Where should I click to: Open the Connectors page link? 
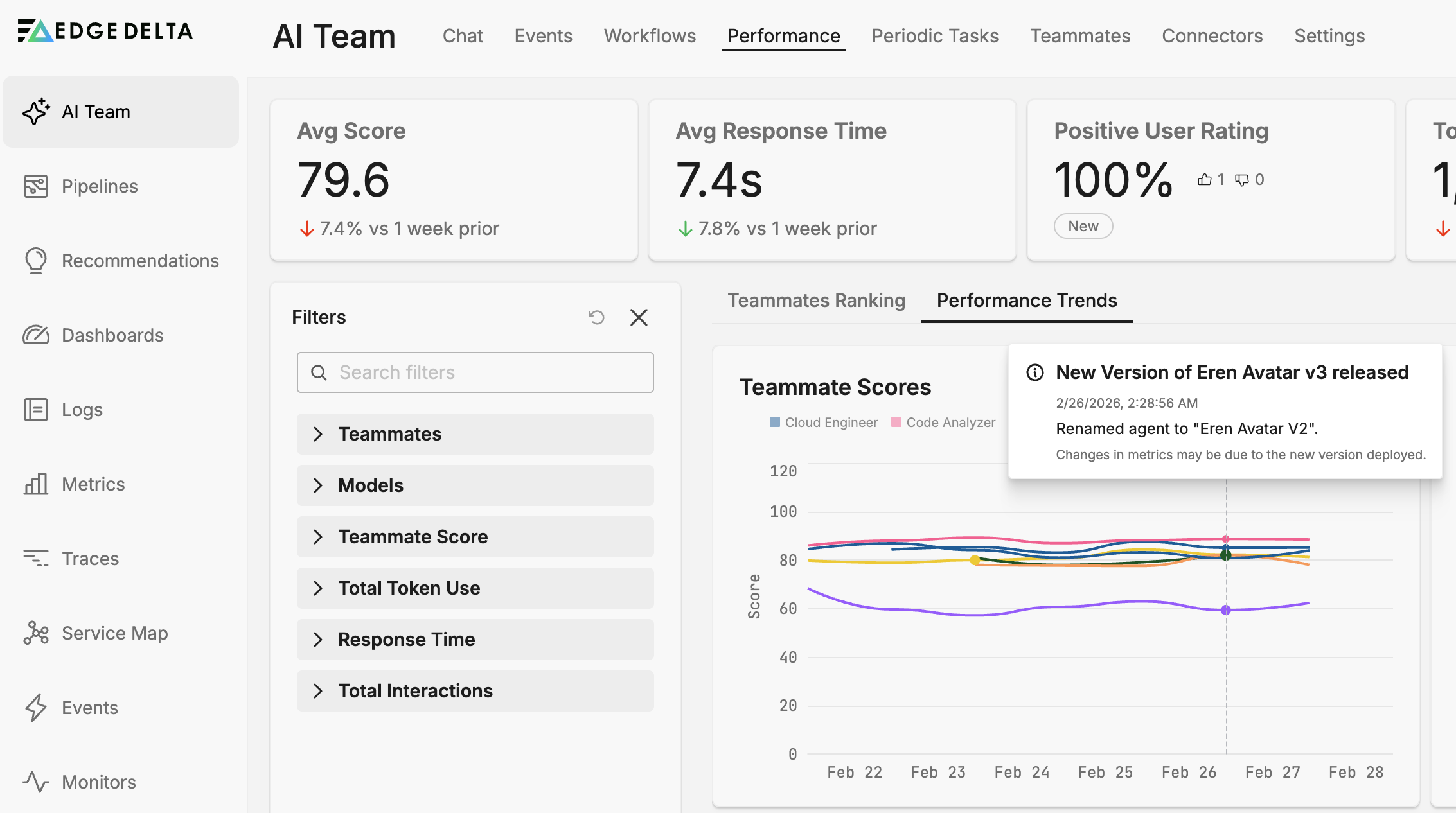pos(1212,36)
